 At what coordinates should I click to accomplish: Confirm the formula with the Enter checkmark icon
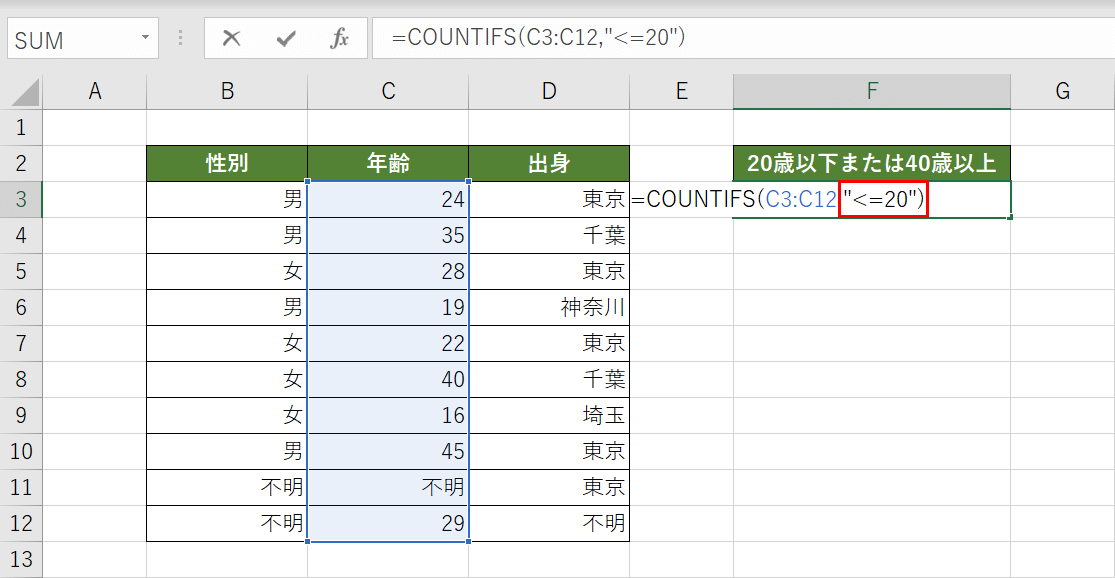(x=286, y=39)
